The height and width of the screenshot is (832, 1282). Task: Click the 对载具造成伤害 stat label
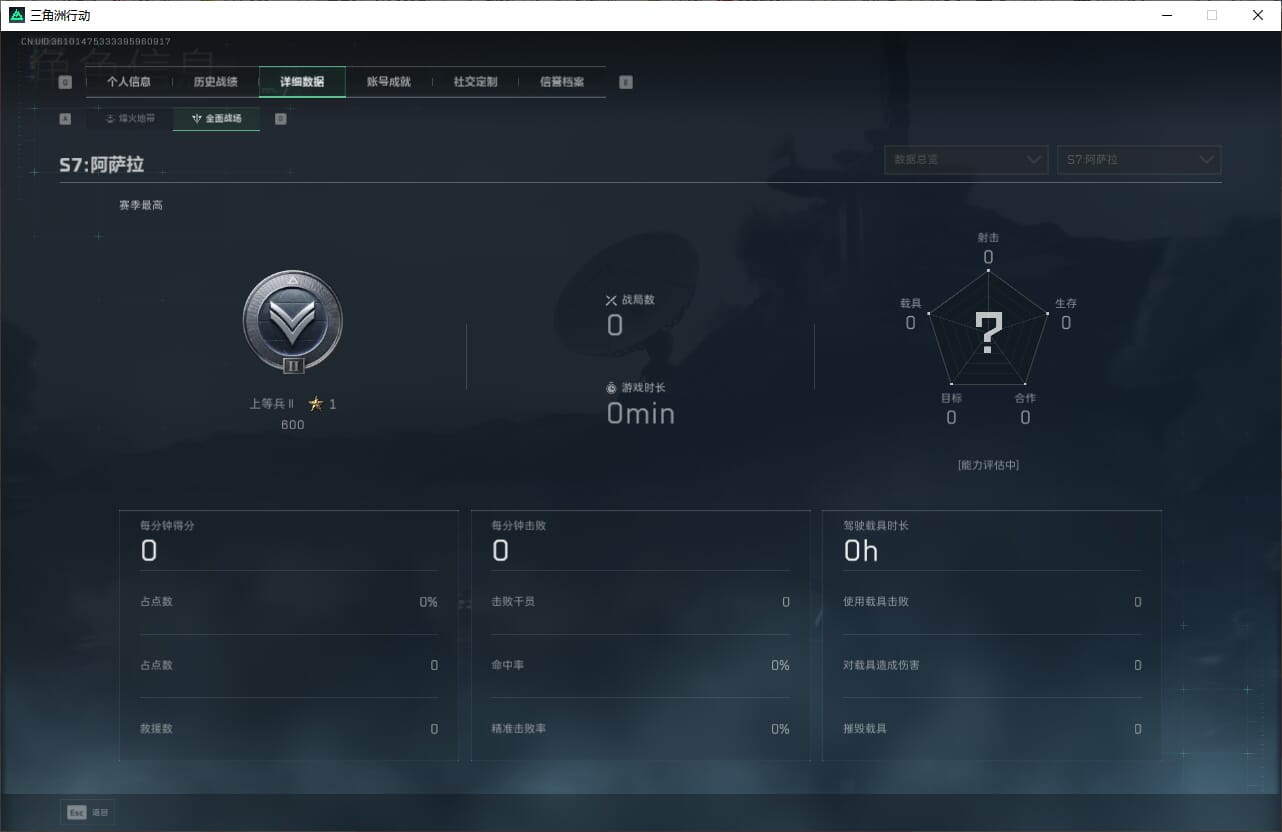coord(882,665)
